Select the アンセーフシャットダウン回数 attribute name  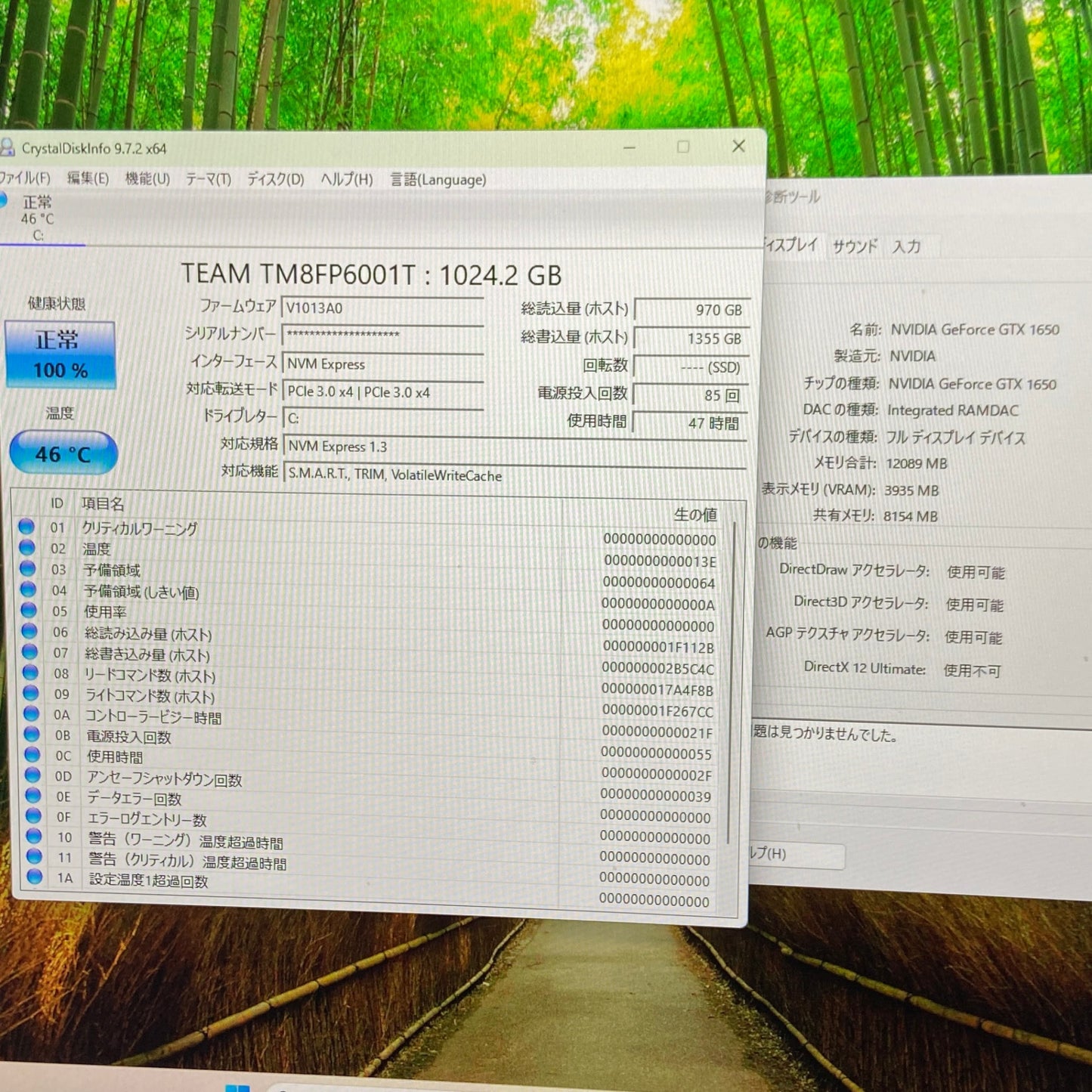click(165, 778)
